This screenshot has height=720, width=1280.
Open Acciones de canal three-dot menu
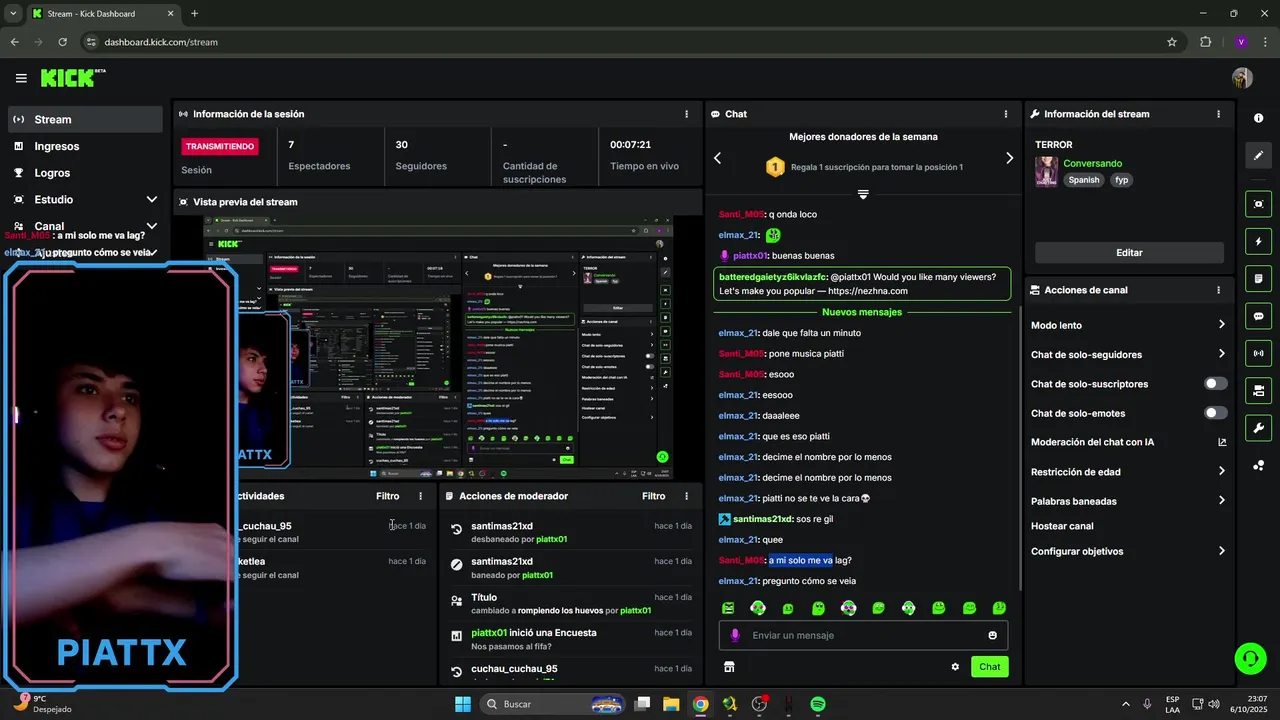[x=1218, y=290]
